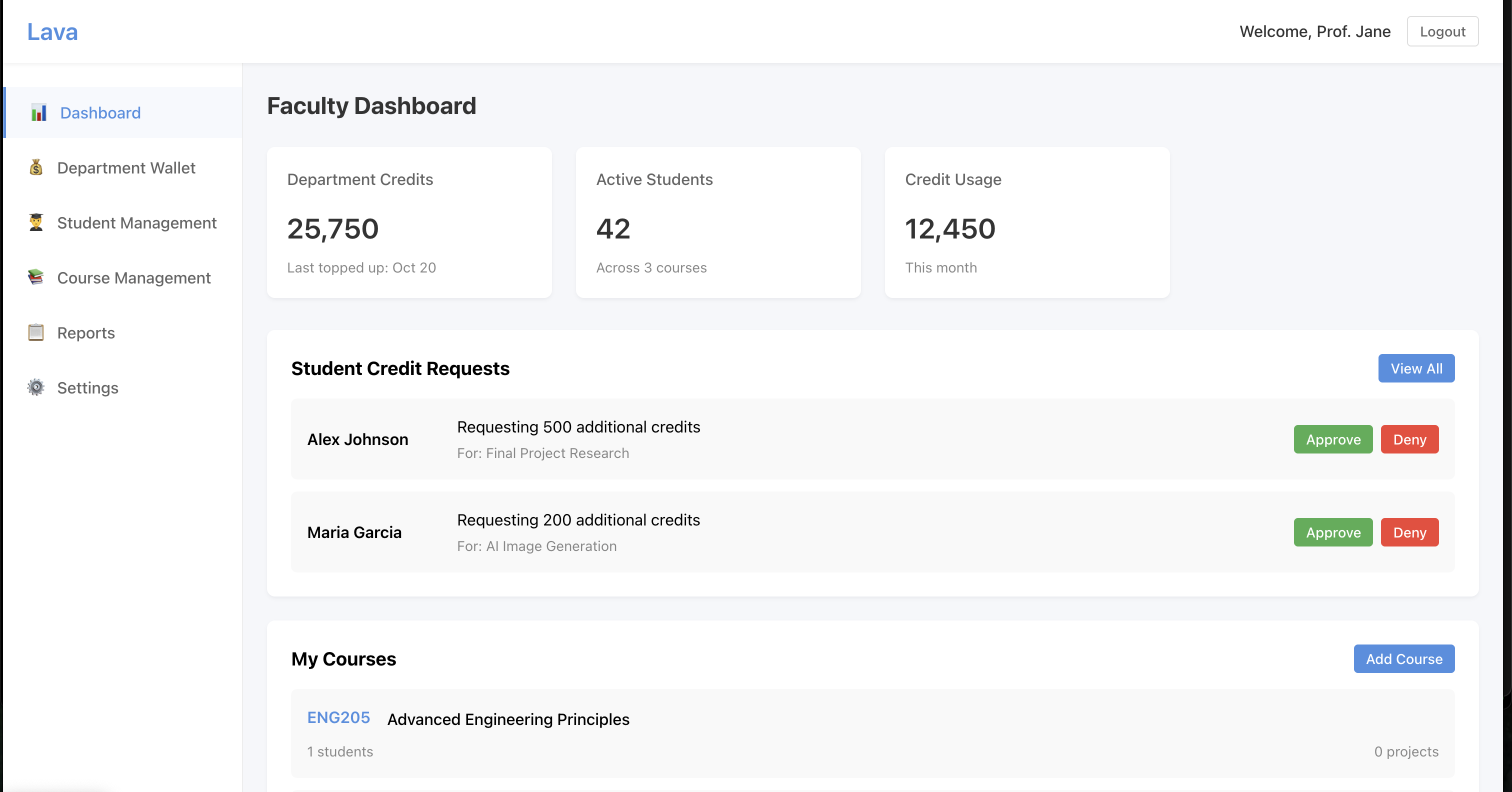
Task: Approve Alex Johnson's credit request
Action: coord(1332,439)
